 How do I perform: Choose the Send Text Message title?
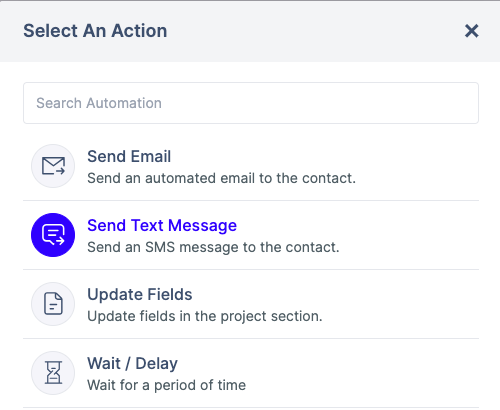tap(162, 225)
